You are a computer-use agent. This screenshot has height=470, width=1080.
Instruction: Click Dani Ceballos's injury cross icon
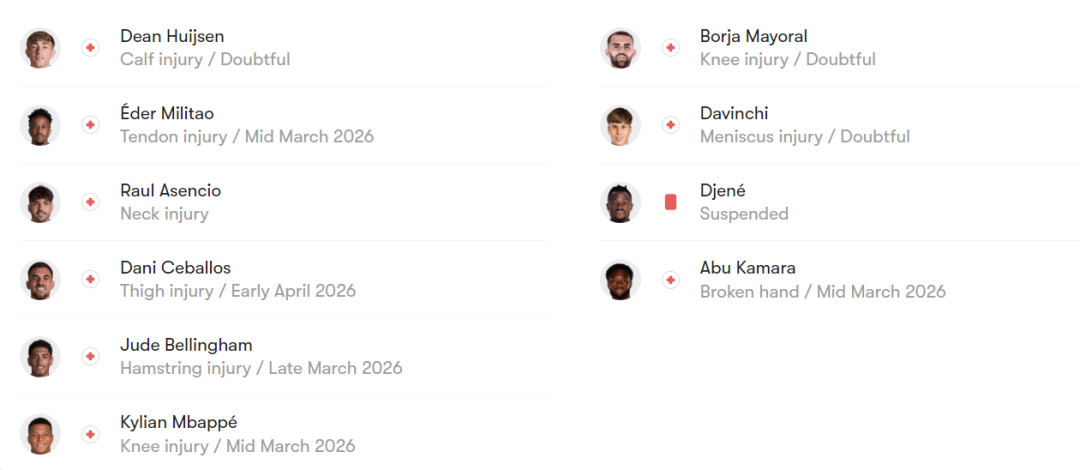90,279
